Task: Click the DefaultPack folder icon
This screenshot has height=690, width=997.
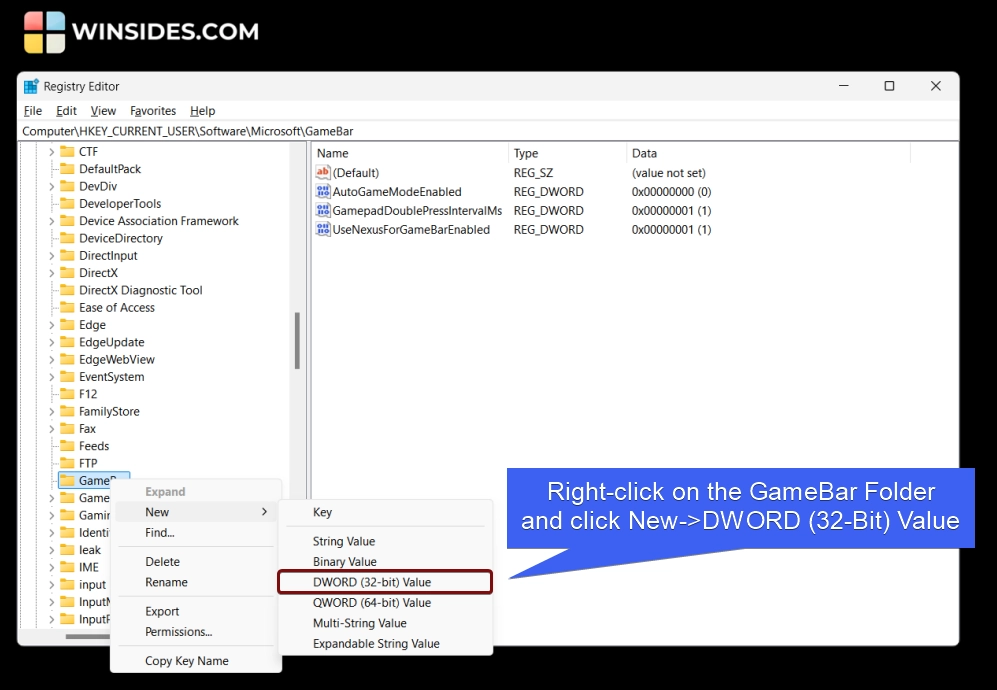Action: coord(67,169)
